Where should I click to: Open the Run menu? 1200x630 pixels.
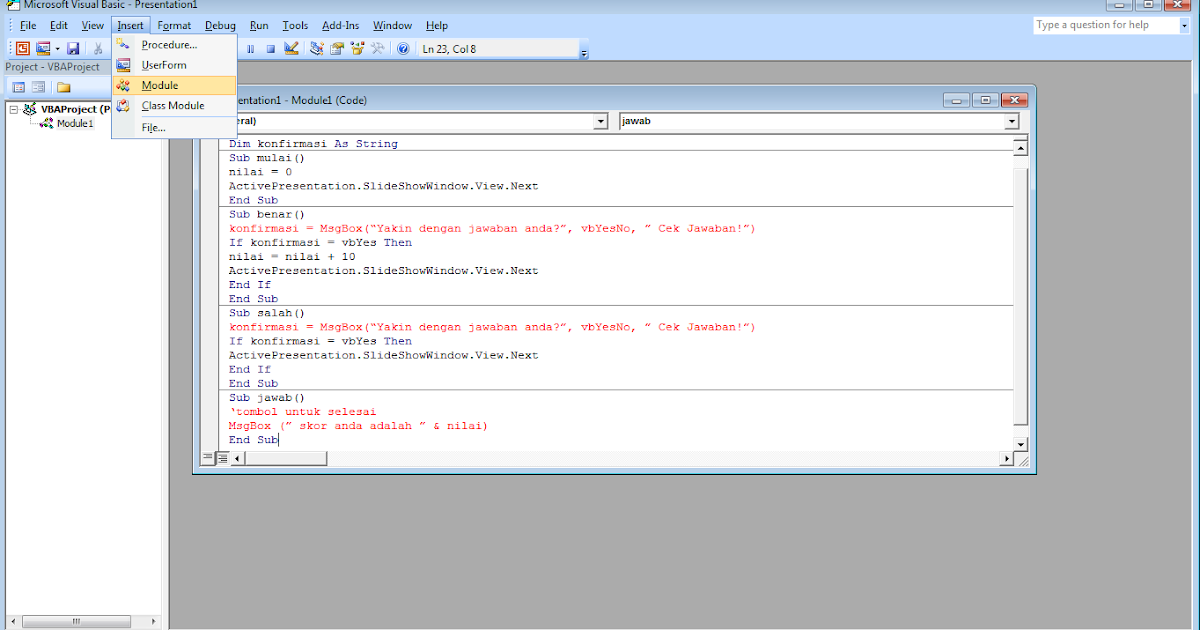(259, 25)
